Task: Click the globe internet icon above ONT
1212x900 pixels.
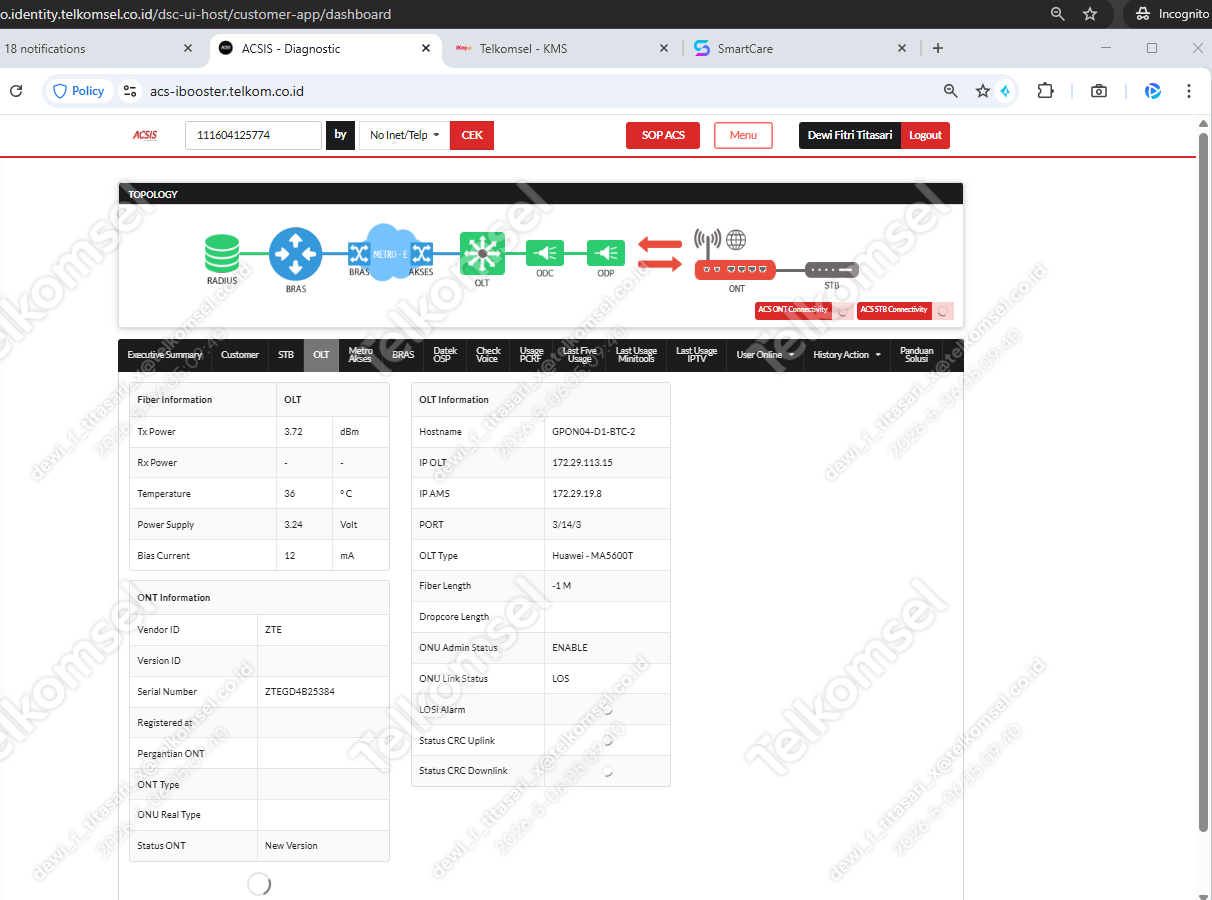Action: coord(736,240)
